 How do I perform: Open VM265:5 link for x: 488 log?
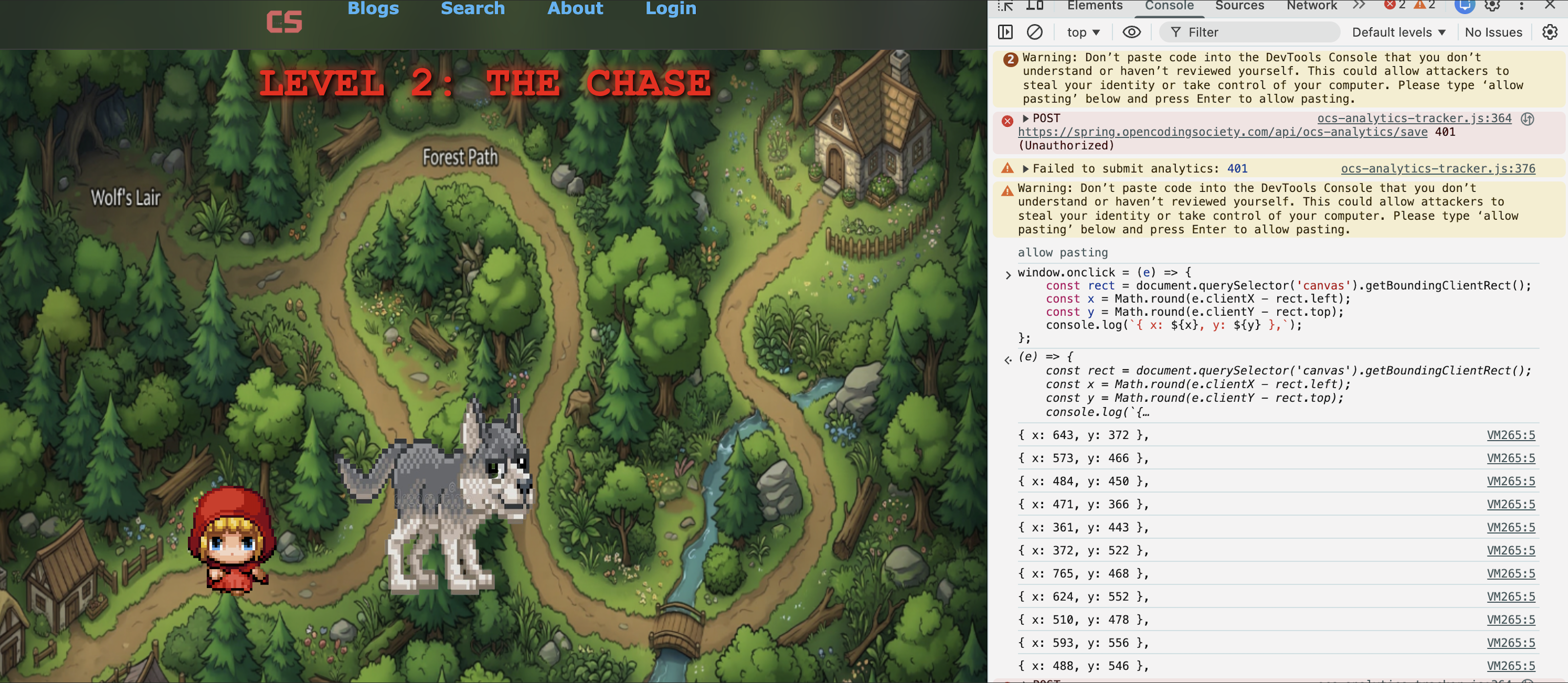[x=1511, y=667]
